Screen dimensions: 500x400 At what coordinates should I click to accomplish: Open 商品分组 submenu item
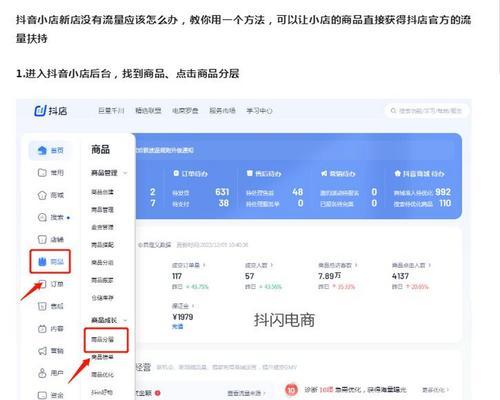102,262
